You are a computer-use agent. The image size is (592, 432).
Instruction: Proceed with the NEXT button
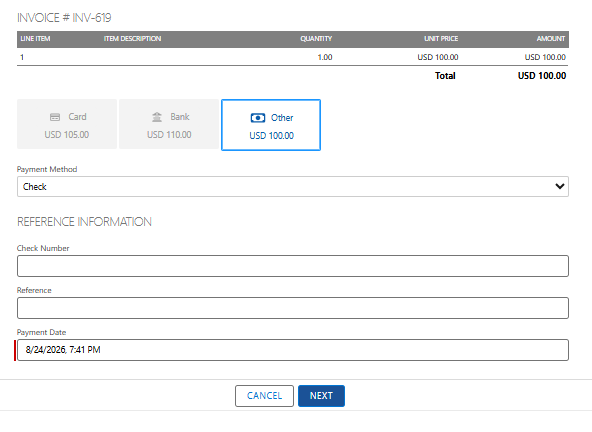pos(321,396)
